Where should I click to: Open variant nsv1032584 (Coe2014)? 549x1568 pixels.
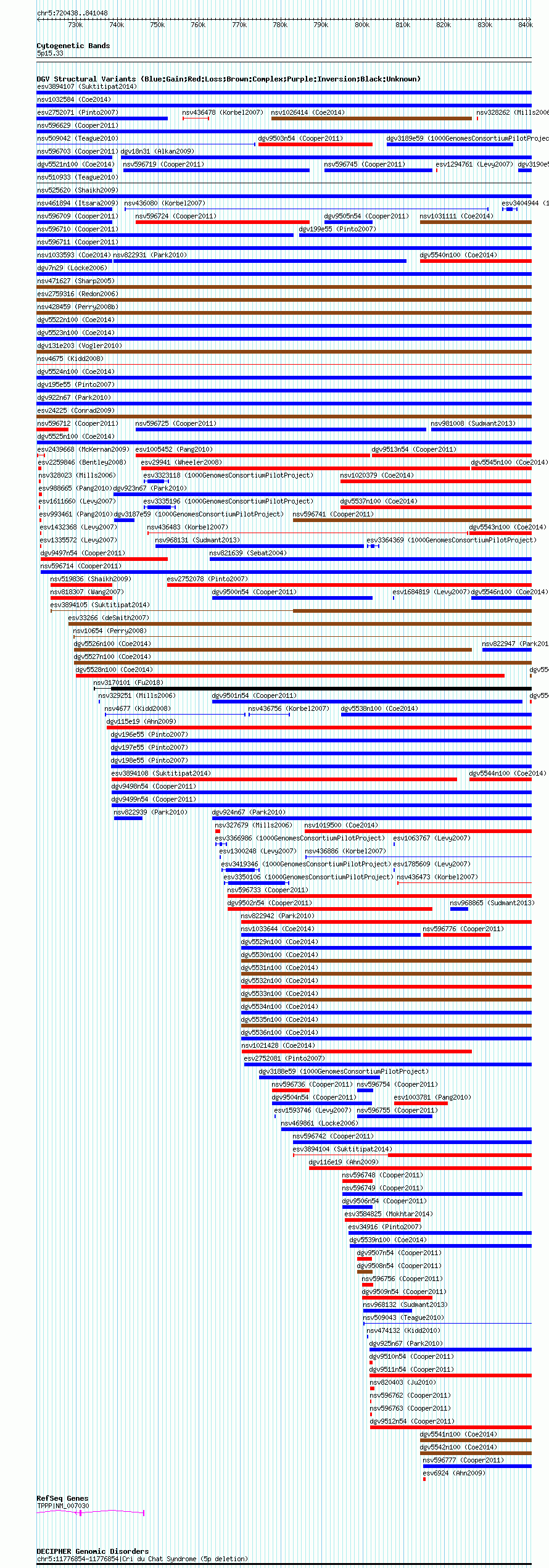pyautogui.click(x=74, y=99)
